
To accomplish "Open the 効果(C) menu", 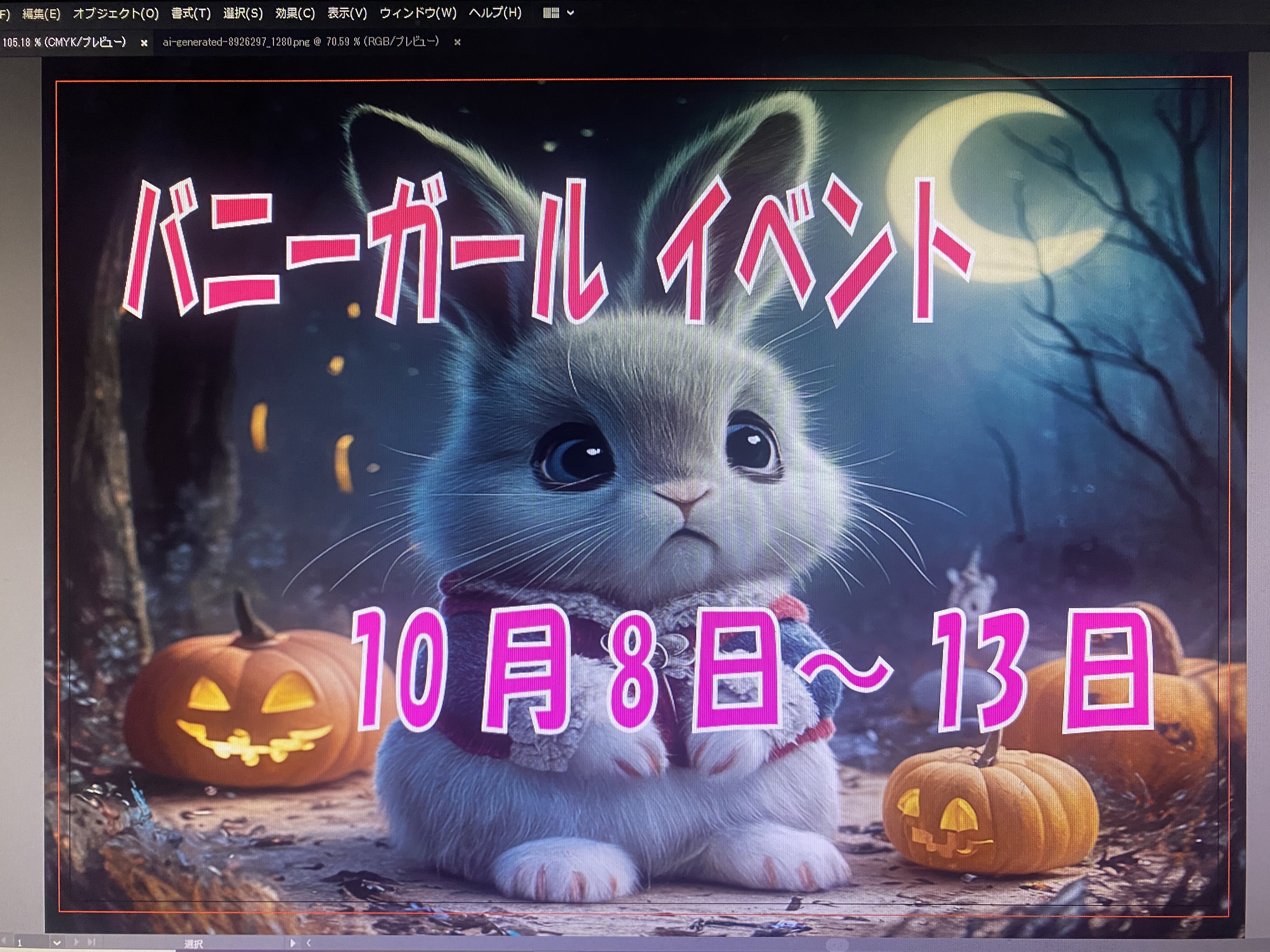I will (295, 13).
